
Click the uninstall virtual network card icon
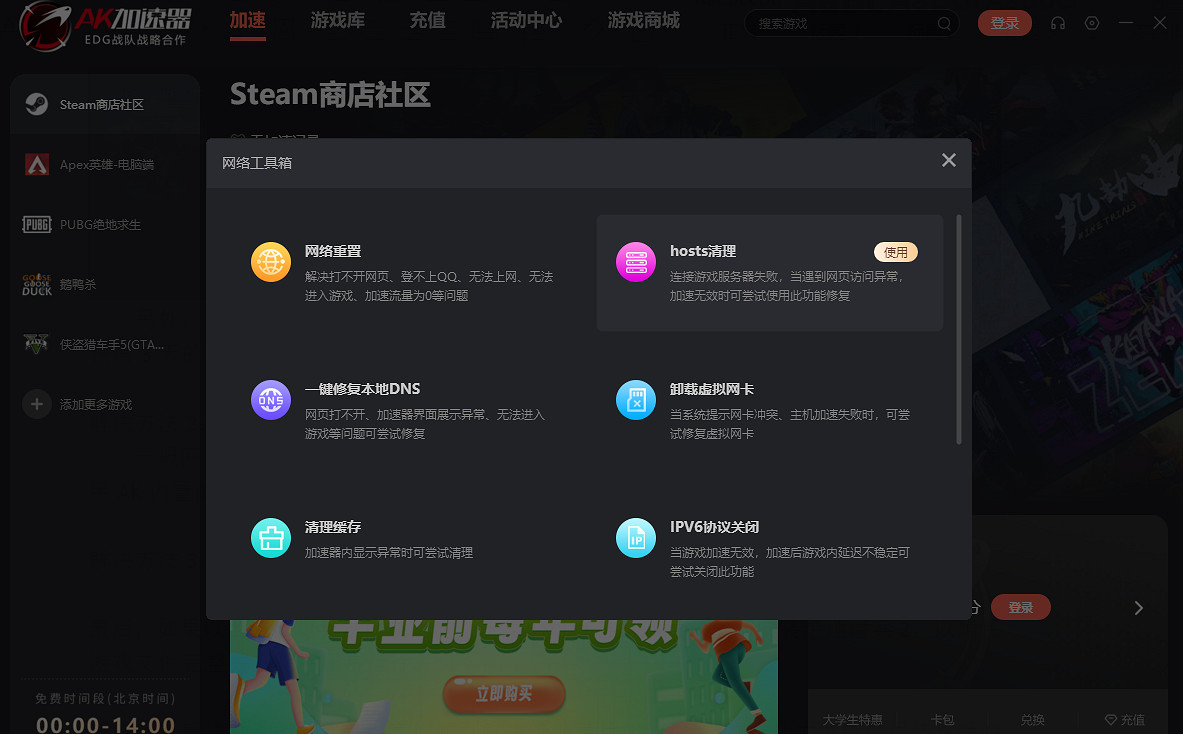(636, 400)
